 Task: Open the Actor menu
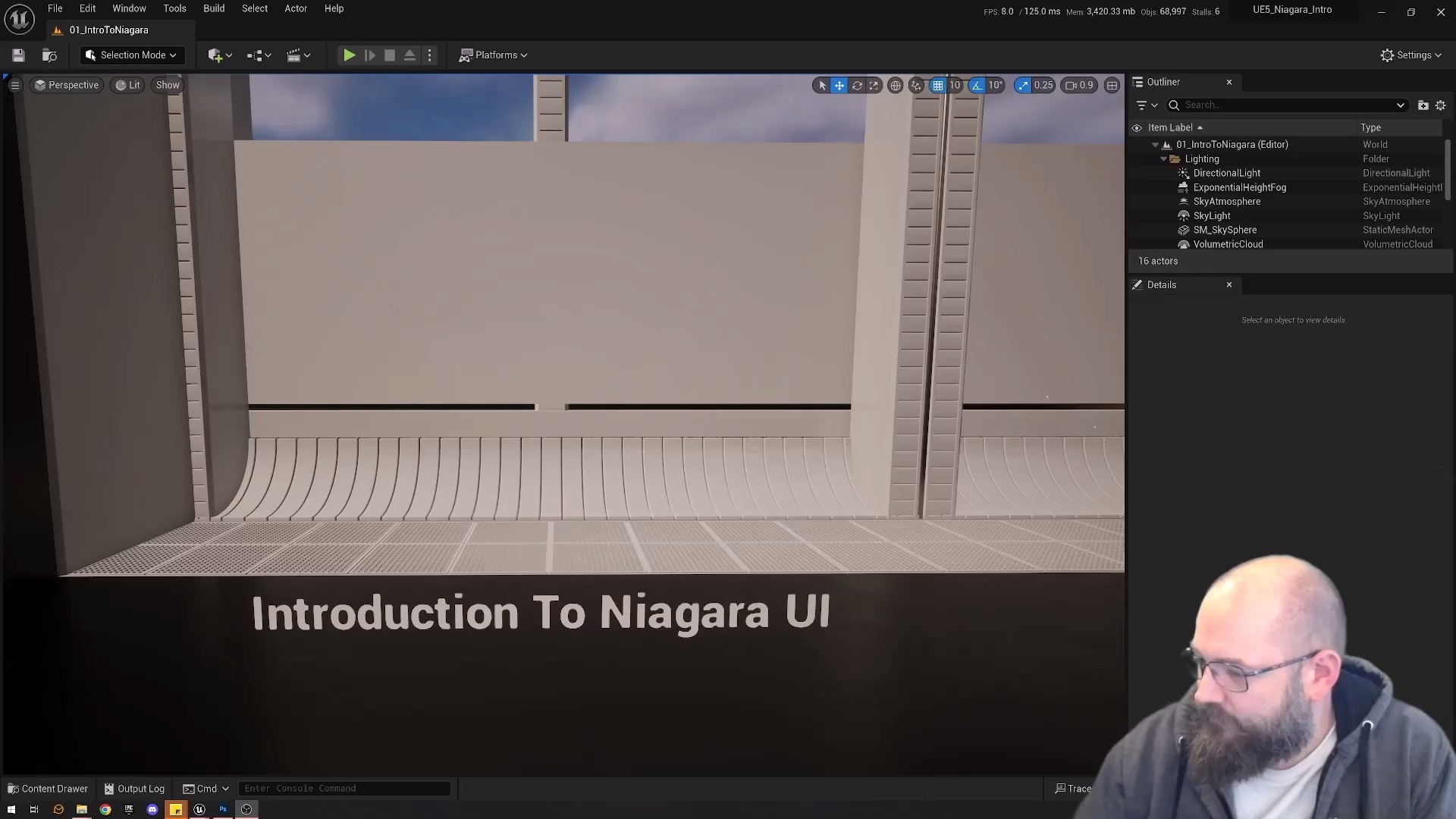(x=296, y=8)
